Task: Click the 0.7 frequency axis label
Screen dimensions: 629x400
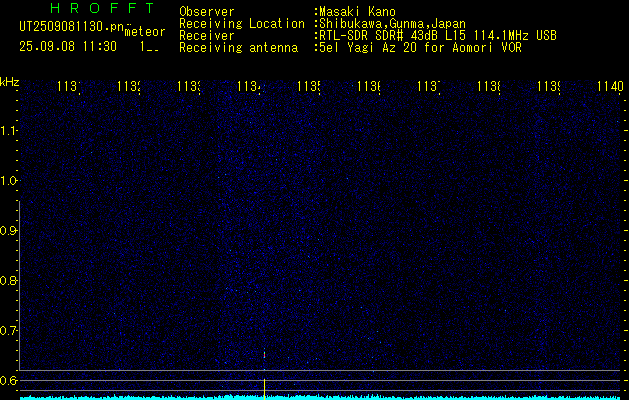Action: [8, 330]
